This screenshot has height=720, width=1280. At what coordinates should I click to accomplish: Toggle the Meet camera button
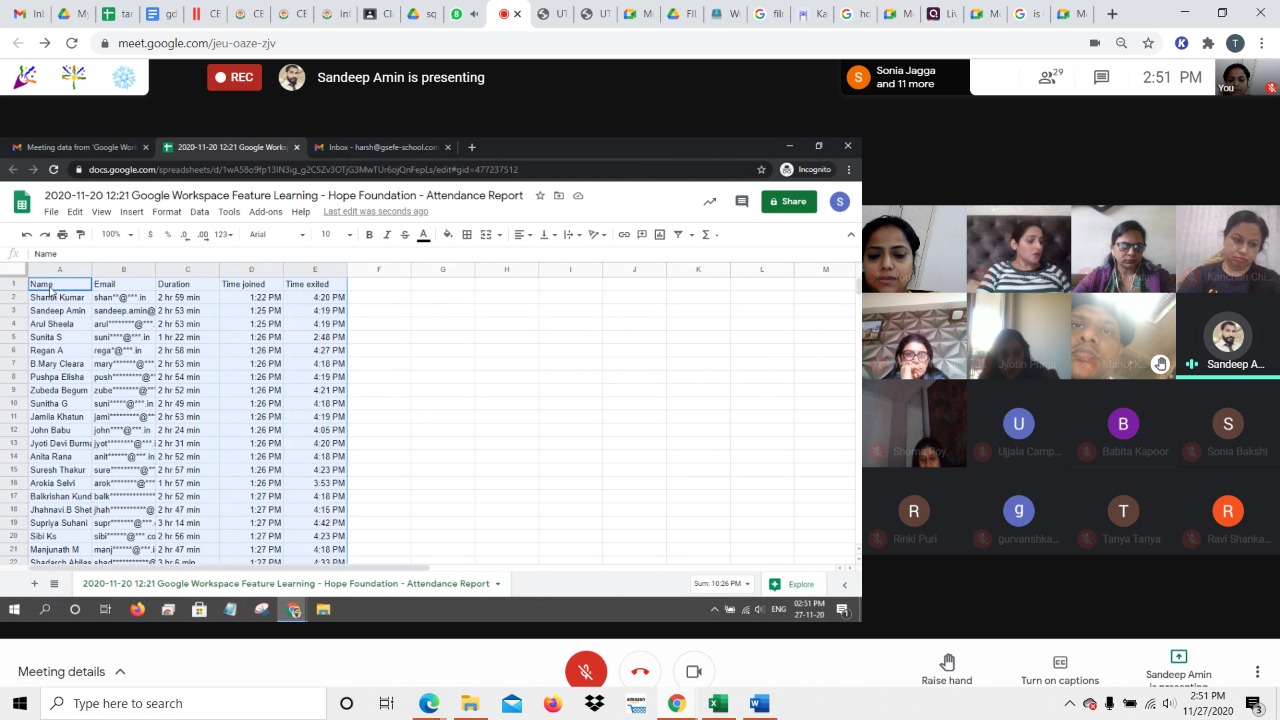click(x=694, y=672)
